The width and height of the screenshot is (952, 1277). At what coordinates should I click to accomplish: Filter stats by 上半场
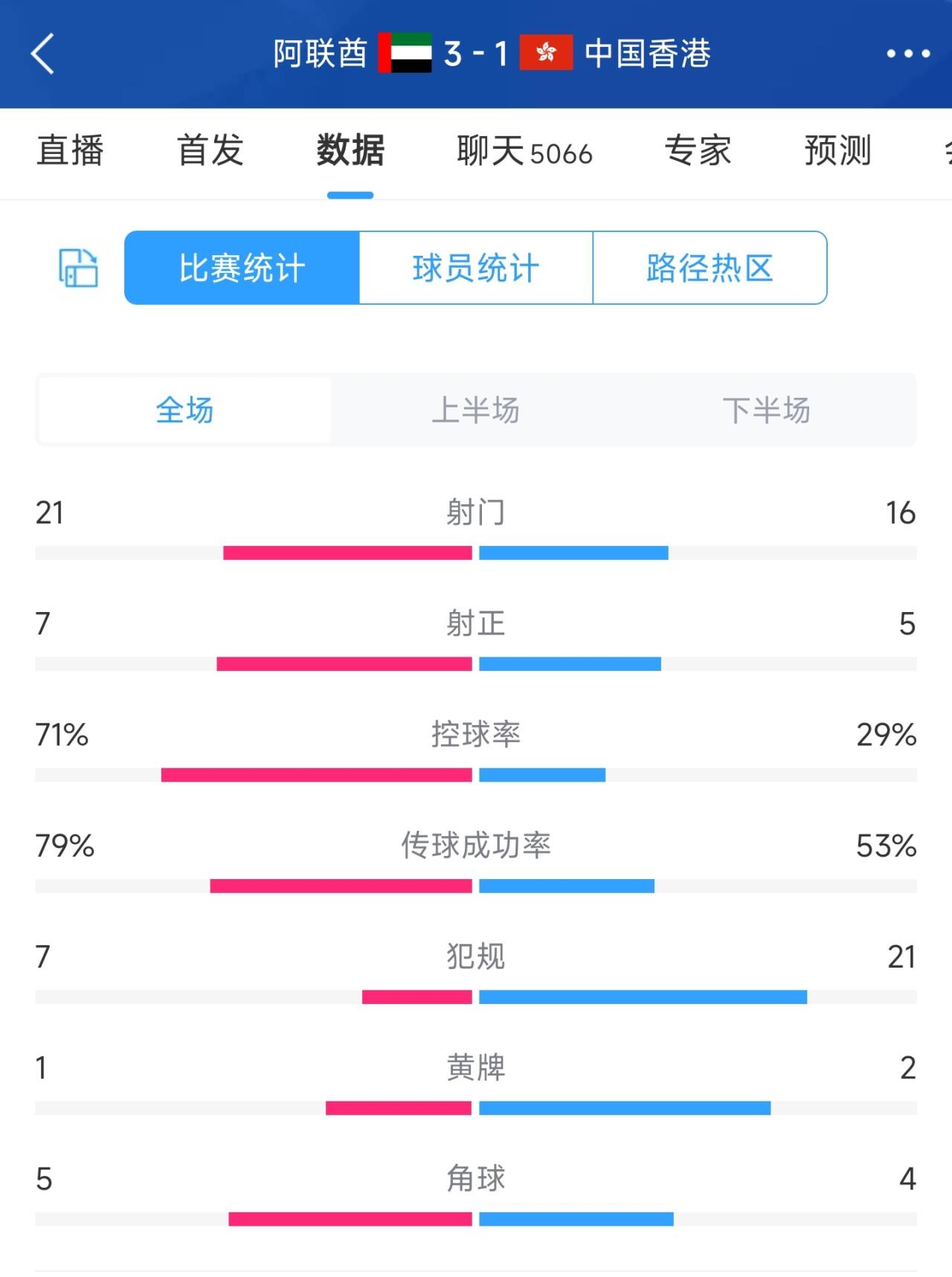tap(476, 410)
